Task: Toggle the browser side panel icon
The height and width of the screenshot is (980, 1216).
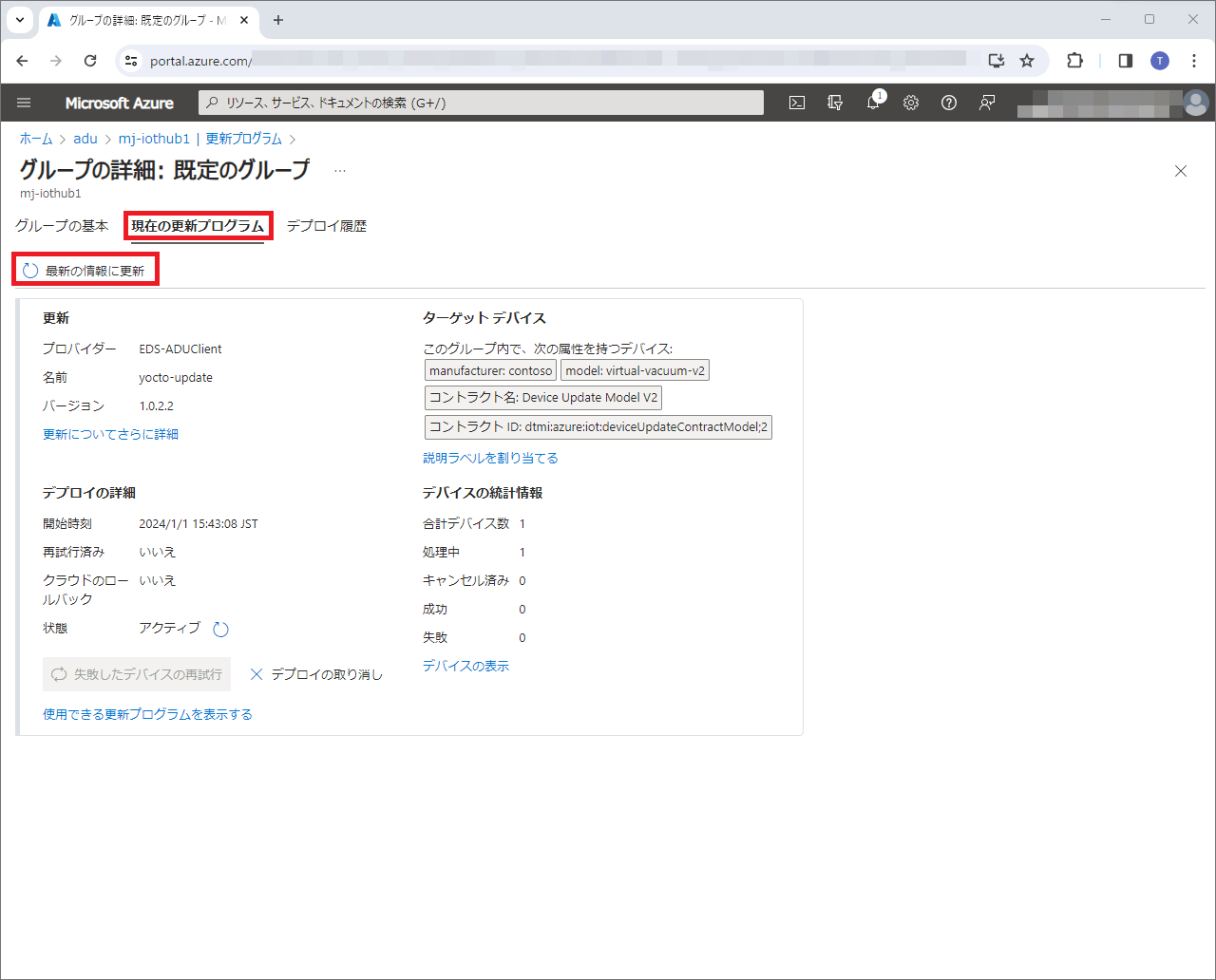Action: pos(1126,61)
